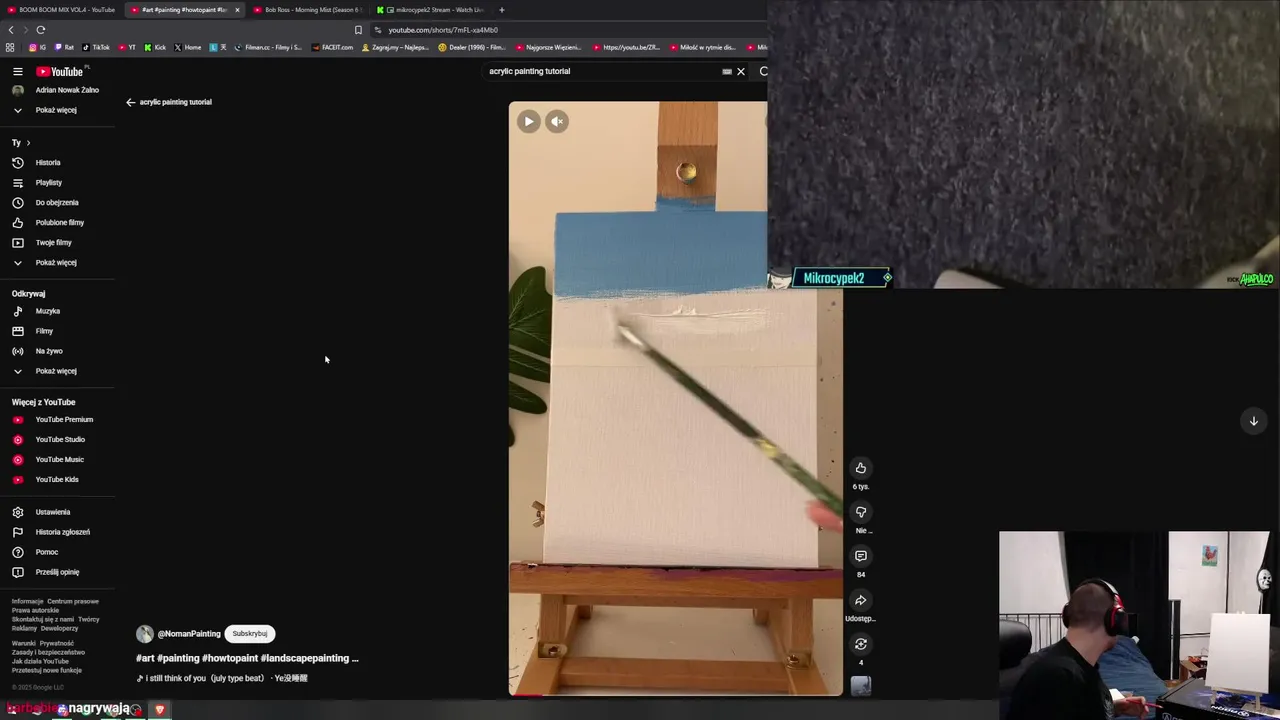Open Do obejrzenia watch later list
This screenshot has width=1280, height=720.
[56, 202]
